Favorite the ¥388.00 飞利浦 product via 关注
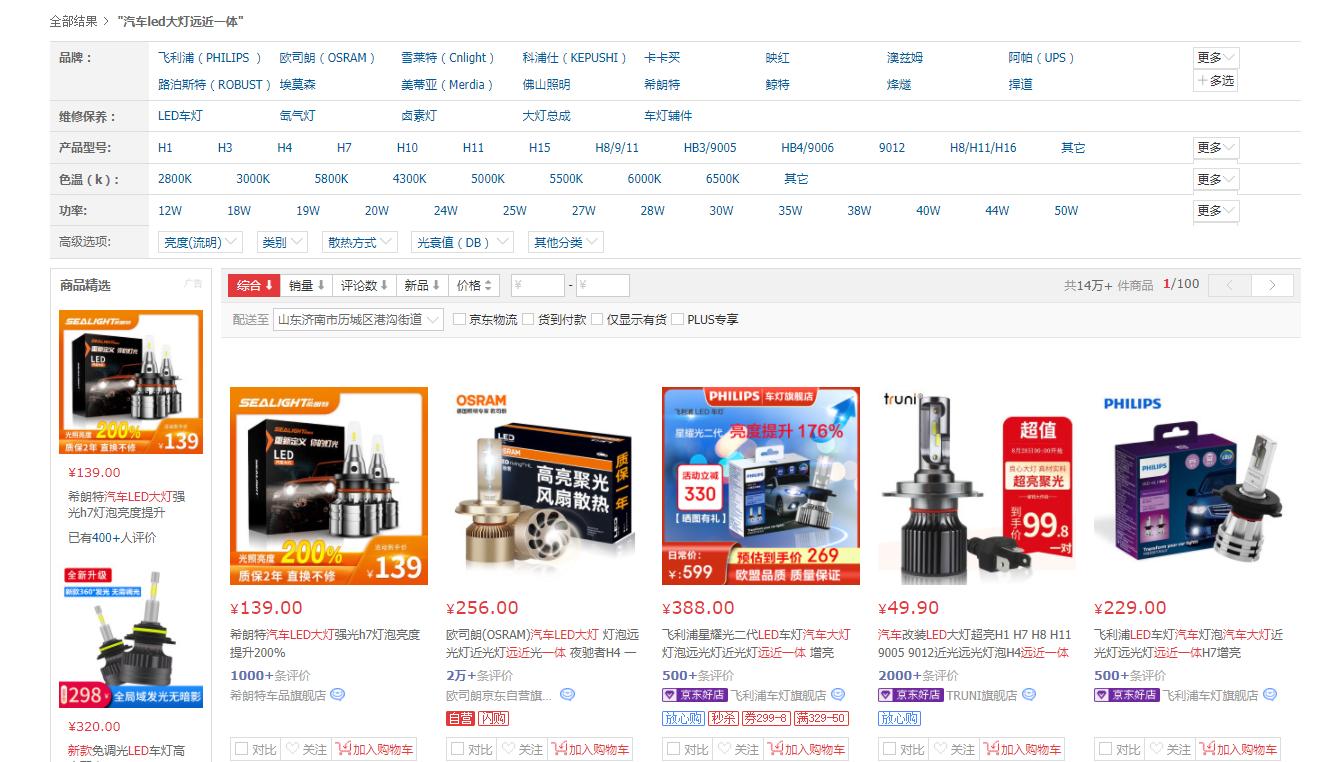The image size is (1343, 762). (x=738, y=749)
